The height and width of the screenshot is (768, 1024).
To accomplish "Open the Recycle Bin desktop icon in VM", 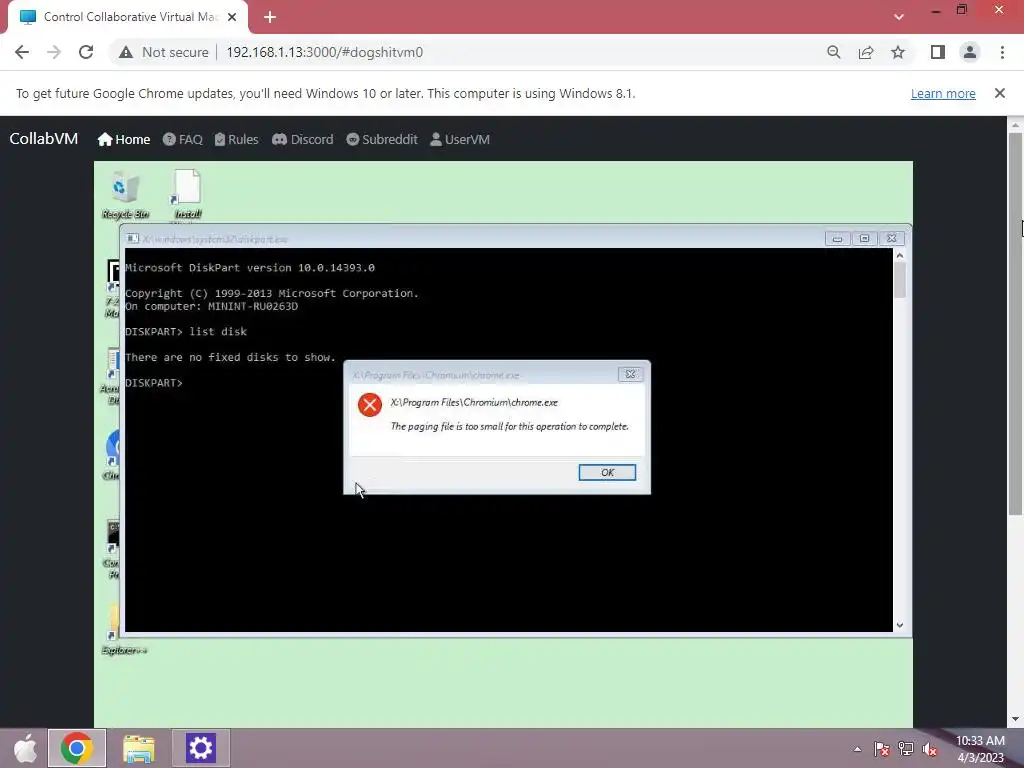I will (125, 195).
